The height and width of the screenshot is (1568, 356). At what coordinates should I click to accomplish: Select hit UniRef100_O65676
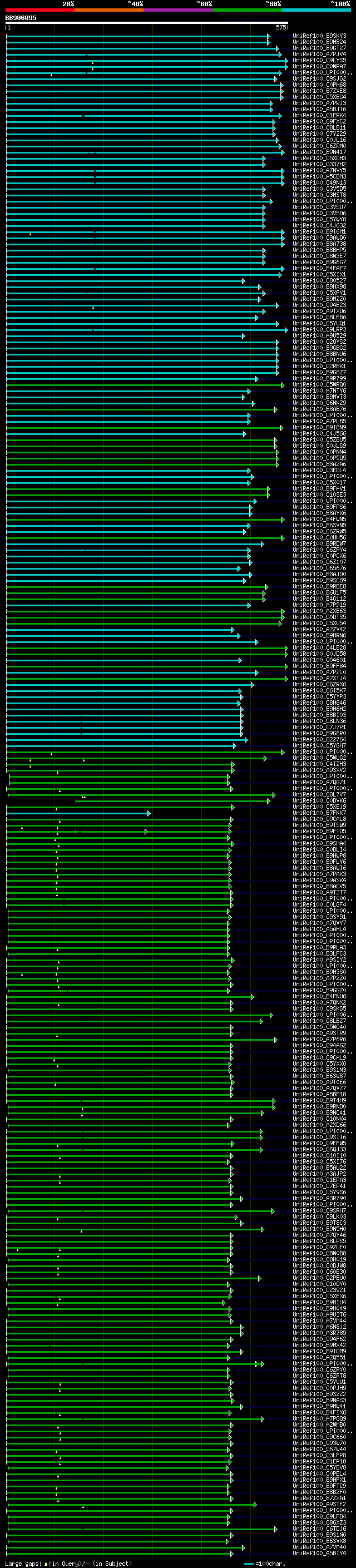319,568
